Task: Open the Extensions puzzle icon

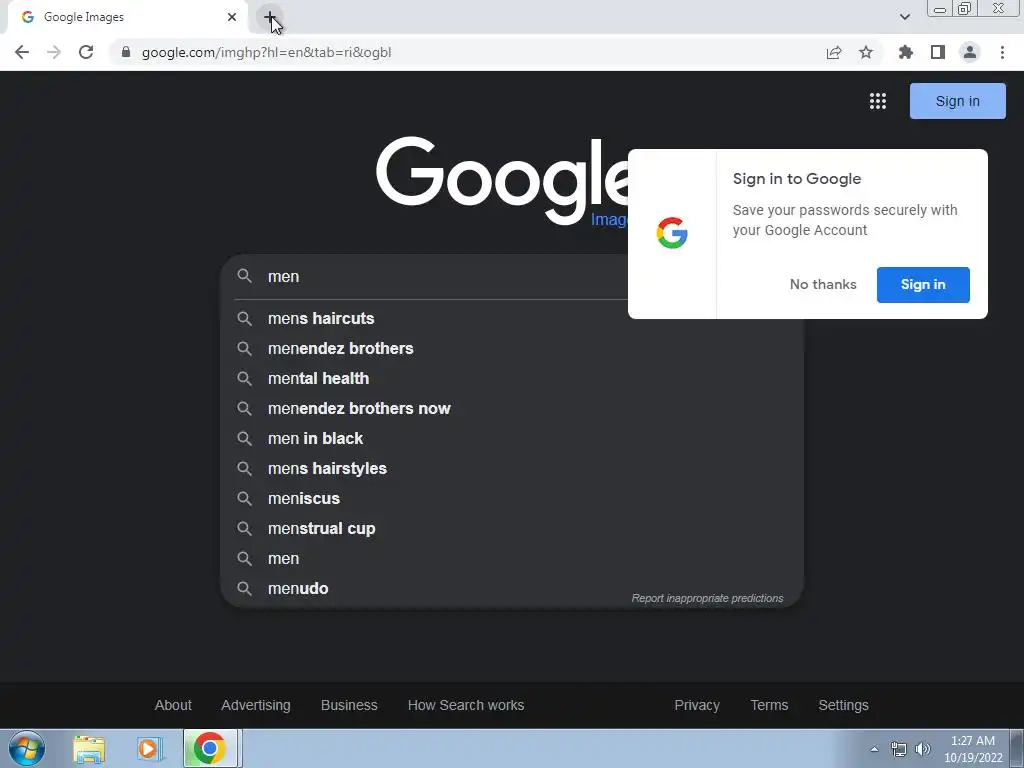Action: [x=906, y=52]
